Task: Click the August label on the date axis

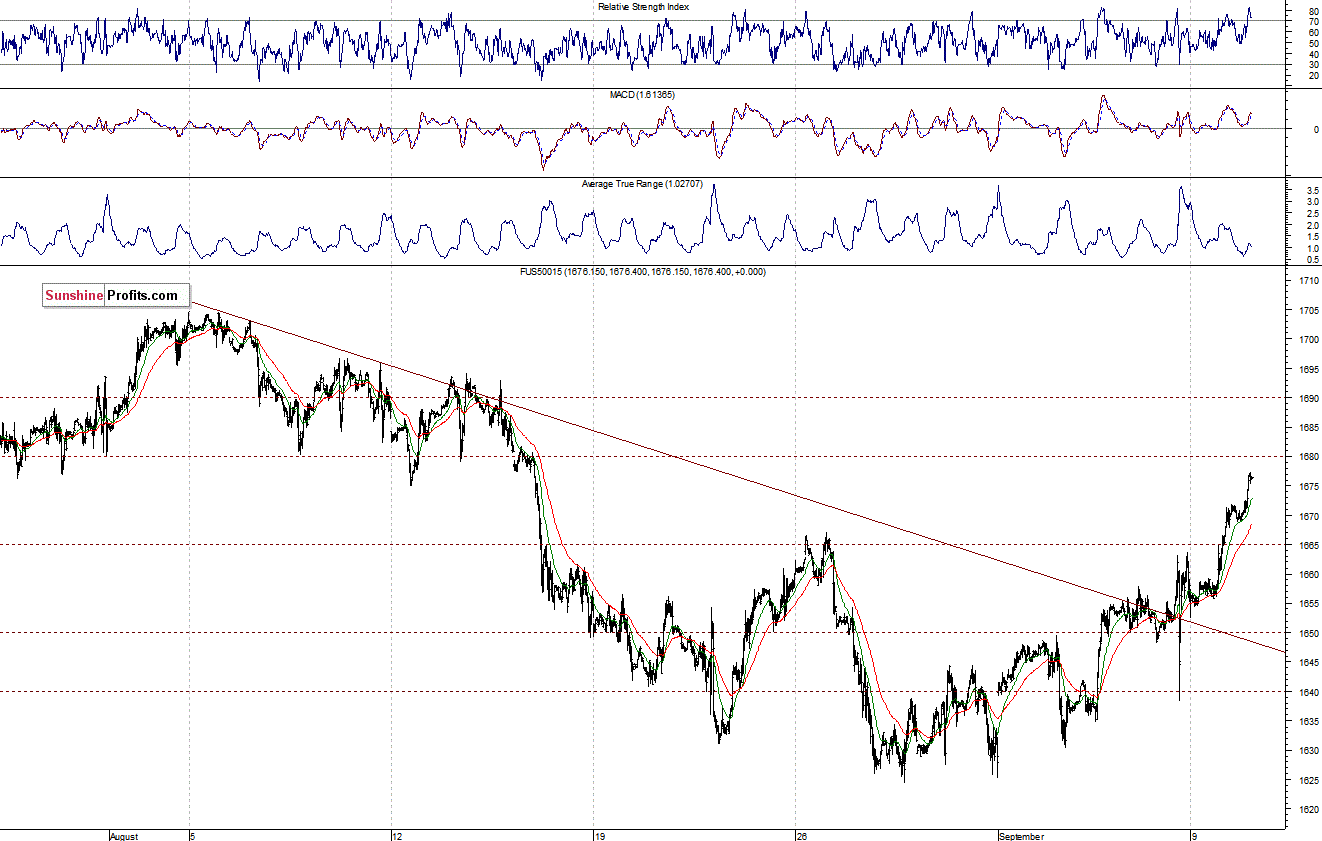Action: pos(124,835)
